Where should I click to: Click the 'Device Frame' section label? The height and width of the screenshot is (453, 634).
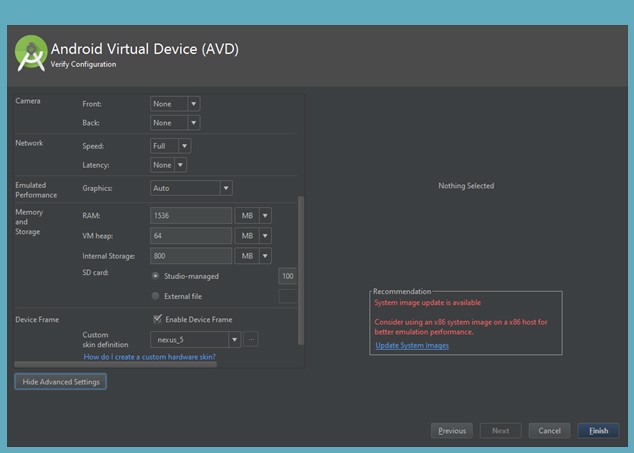tap(37, 320)
